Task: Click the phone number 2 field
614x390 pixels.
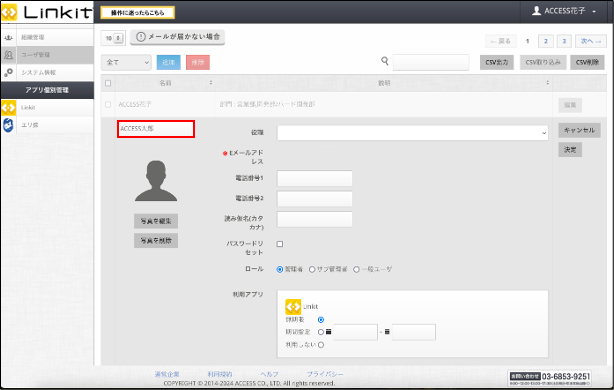Action: click(x=314, y=199)
